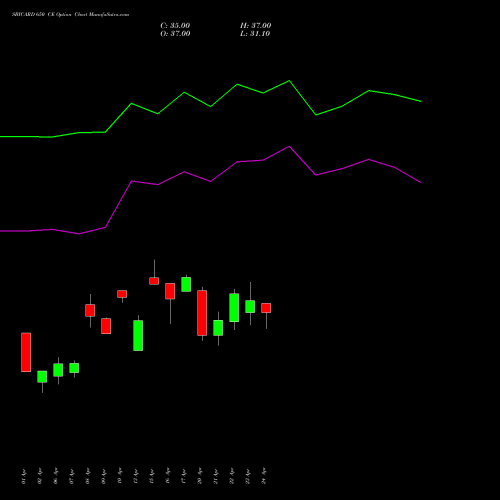Click the green candle above 21 Apr
Image resolution: width=500 pixels, height=500 pixels.
coord(218,328)
